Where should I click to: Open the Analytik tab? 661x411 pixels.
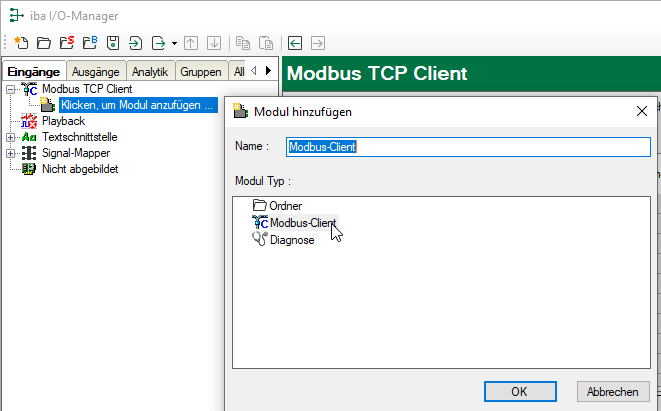(150, 72)
